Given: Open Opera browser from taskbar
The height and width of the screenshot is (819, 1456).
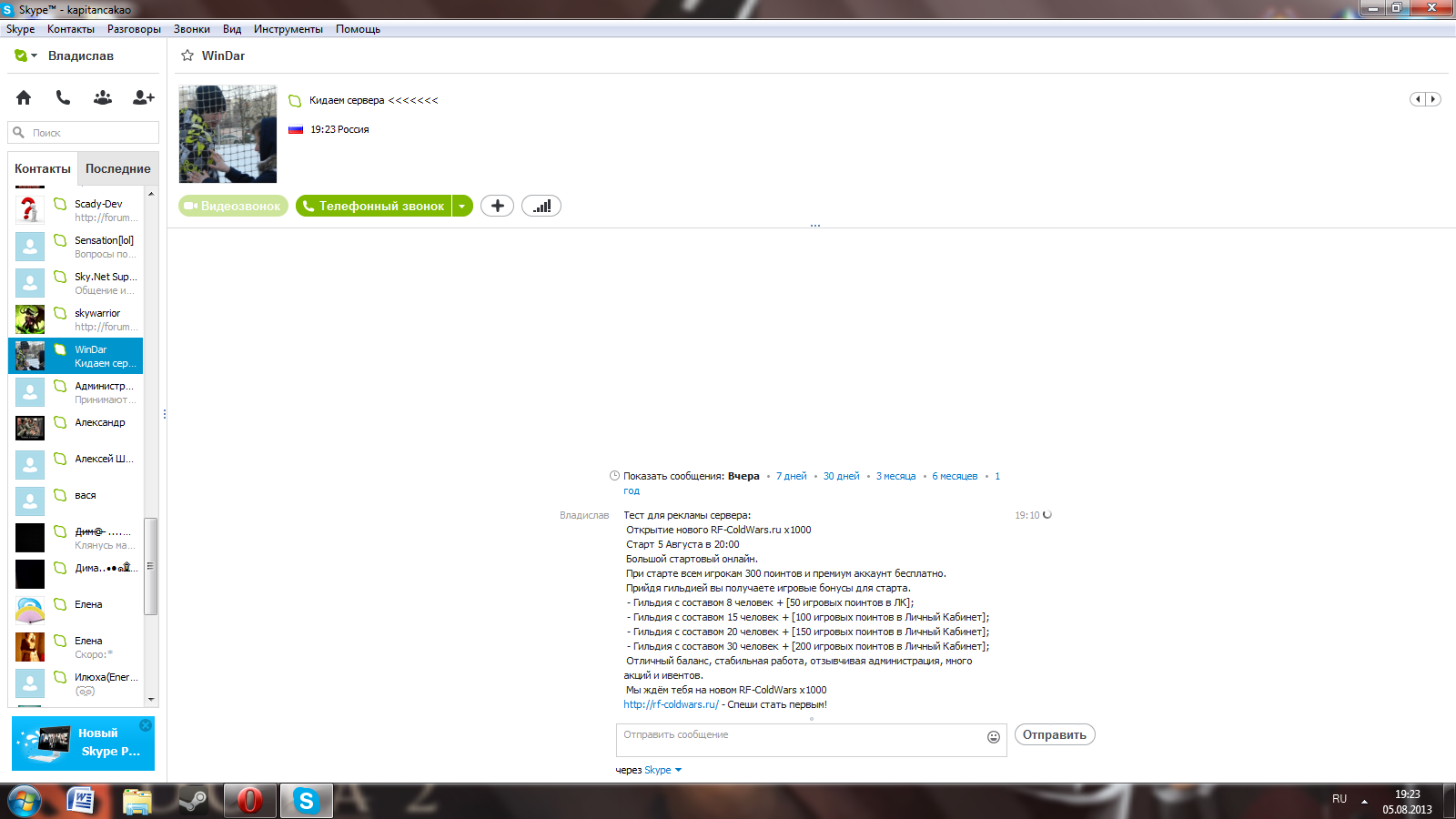Looking at the screenshot, I should tap(249, 801).
